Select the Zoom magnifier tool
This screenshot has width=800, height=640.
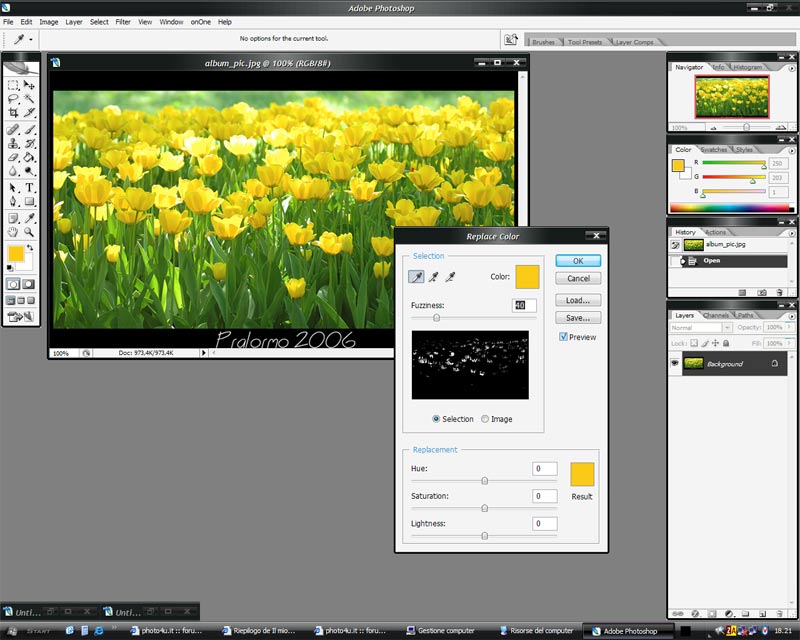pyautogui.click(x=30, y=231)
